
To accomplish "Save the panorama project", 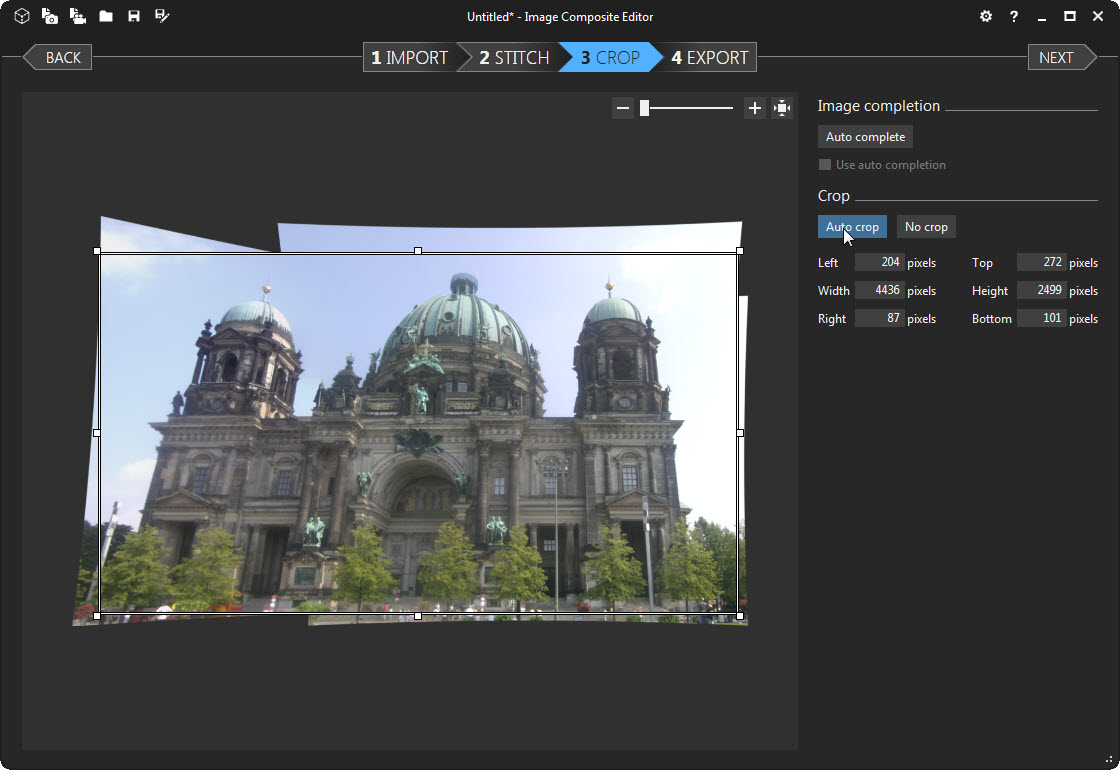I will 134,16.
